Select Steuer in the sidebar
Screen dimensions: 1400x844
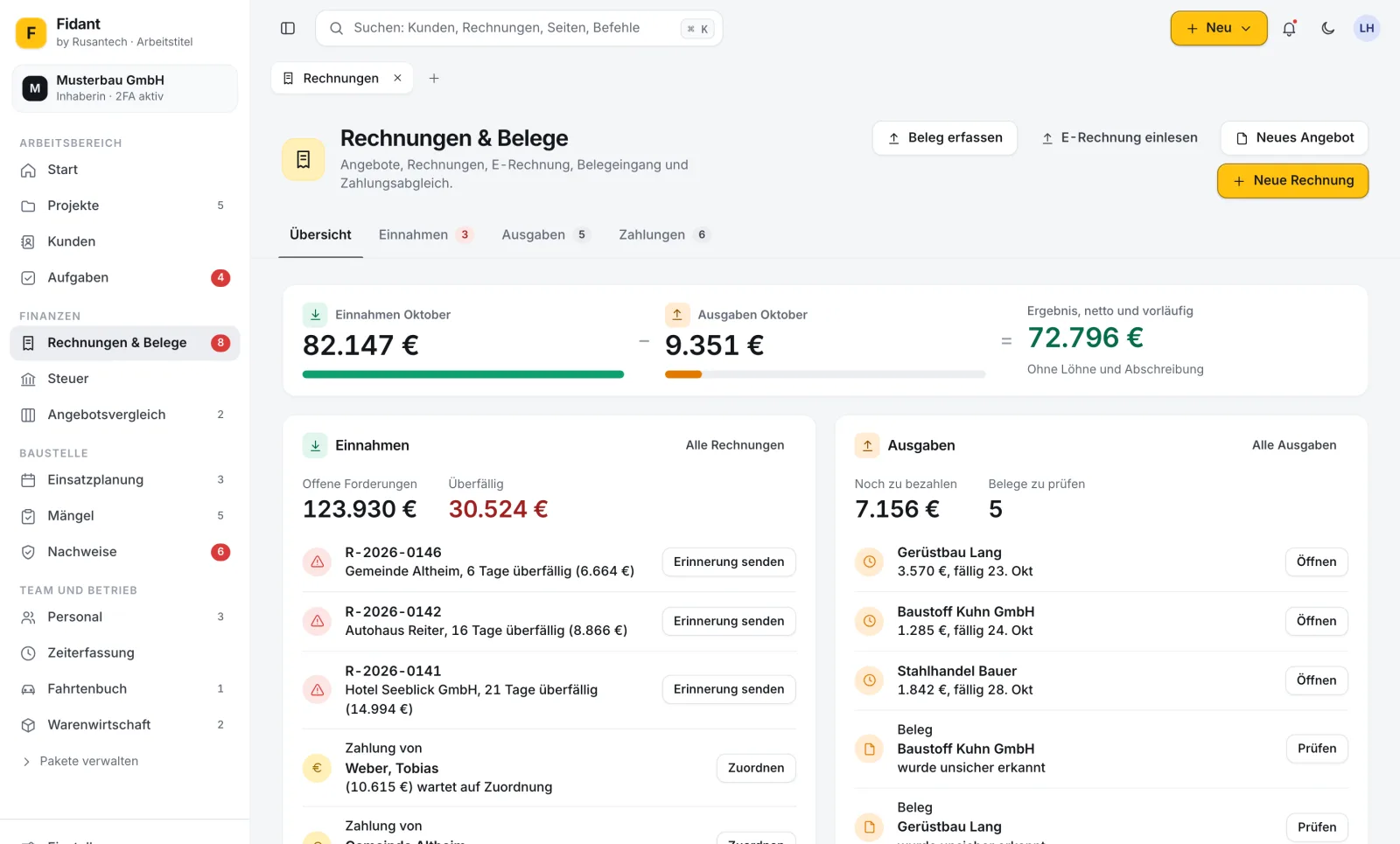tap(125, 379)
